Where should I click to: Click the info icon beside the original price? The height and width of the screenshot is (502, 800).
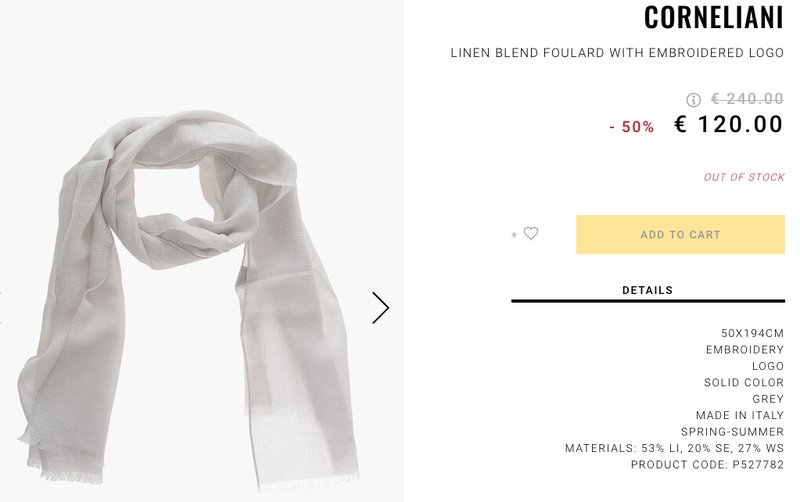(694, 100)
